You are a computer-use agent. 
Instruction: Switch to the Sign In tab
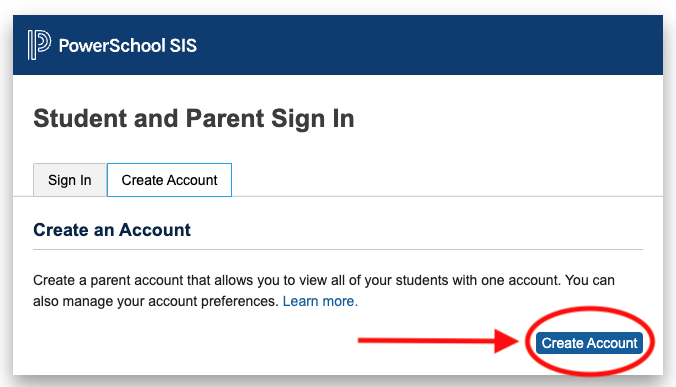[x=70, y=180]
